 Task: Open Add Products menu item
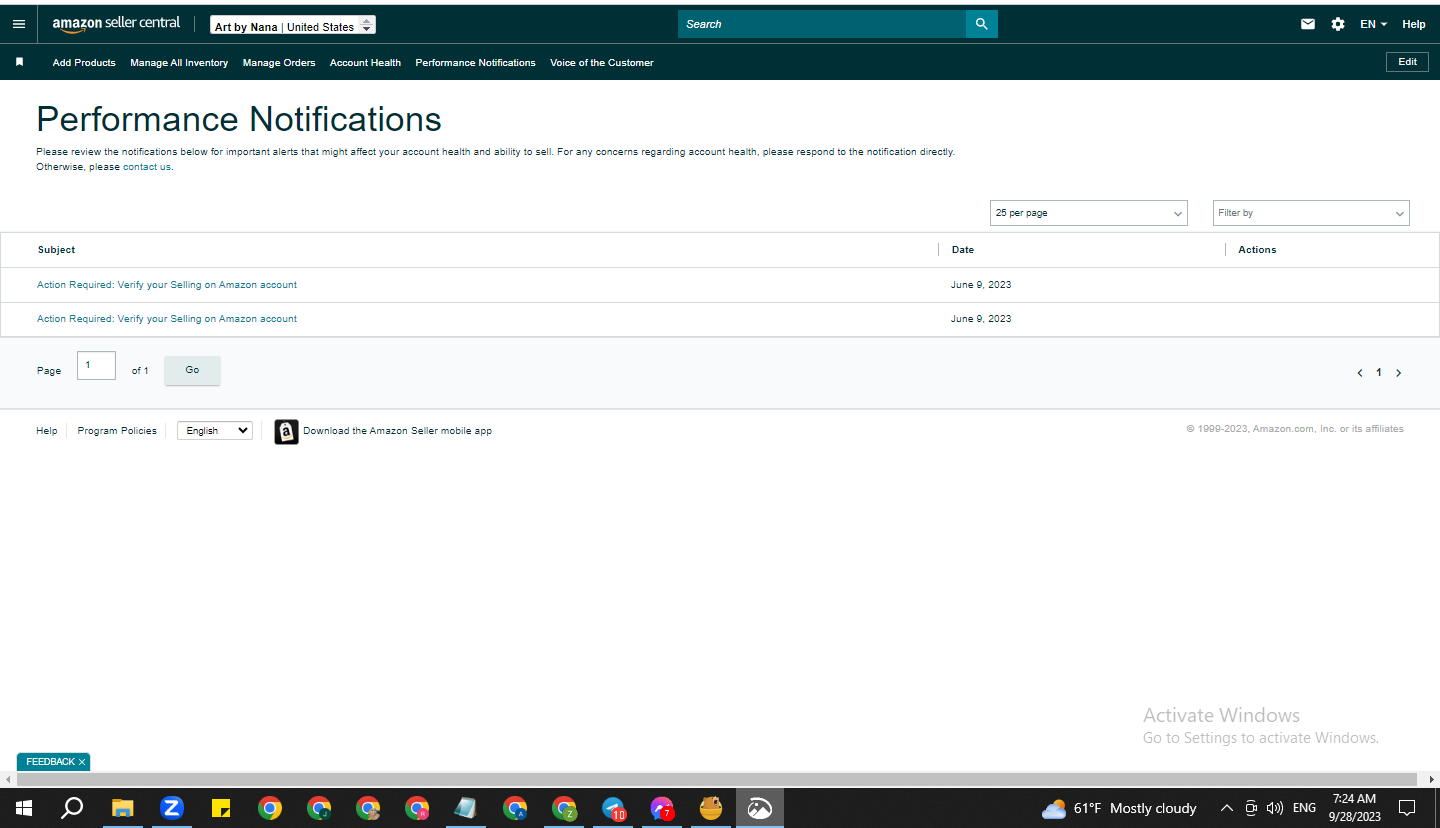pyautogui.click(x=84, y=62)
